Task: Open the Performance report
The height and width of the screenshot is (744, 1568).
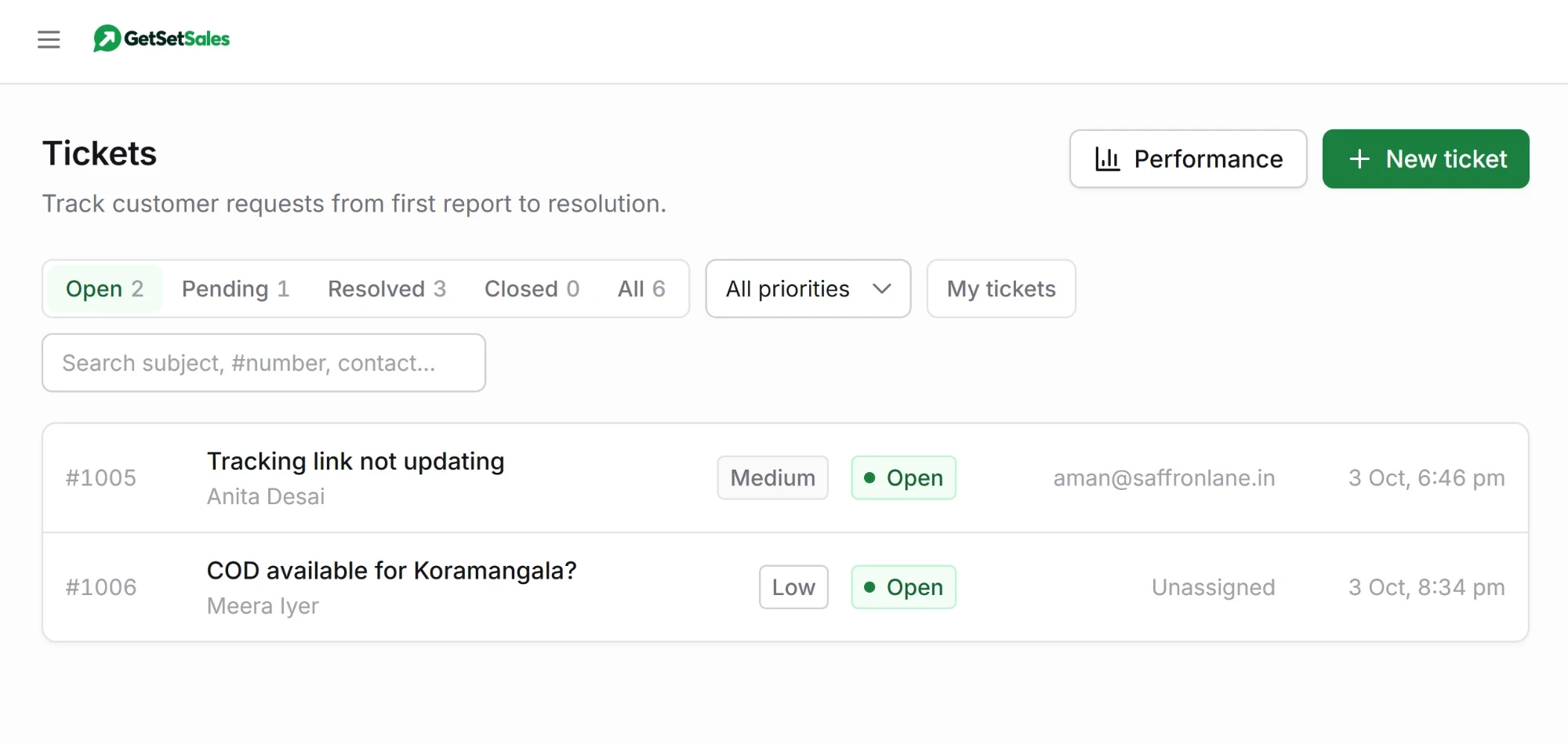Action: [x=1188, y=159]
